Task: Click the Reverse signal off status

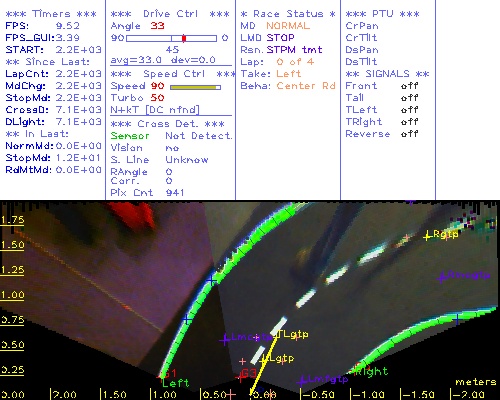Action: click(x=409, y=134)
